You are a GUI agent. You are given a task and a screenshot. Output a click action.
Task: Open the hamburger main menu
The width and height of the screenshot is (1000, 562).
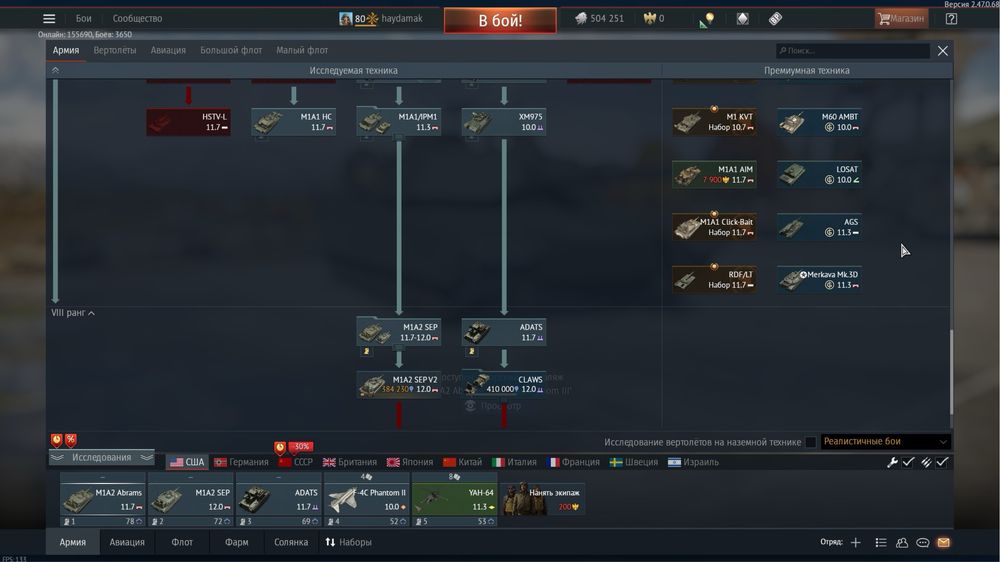49,18
